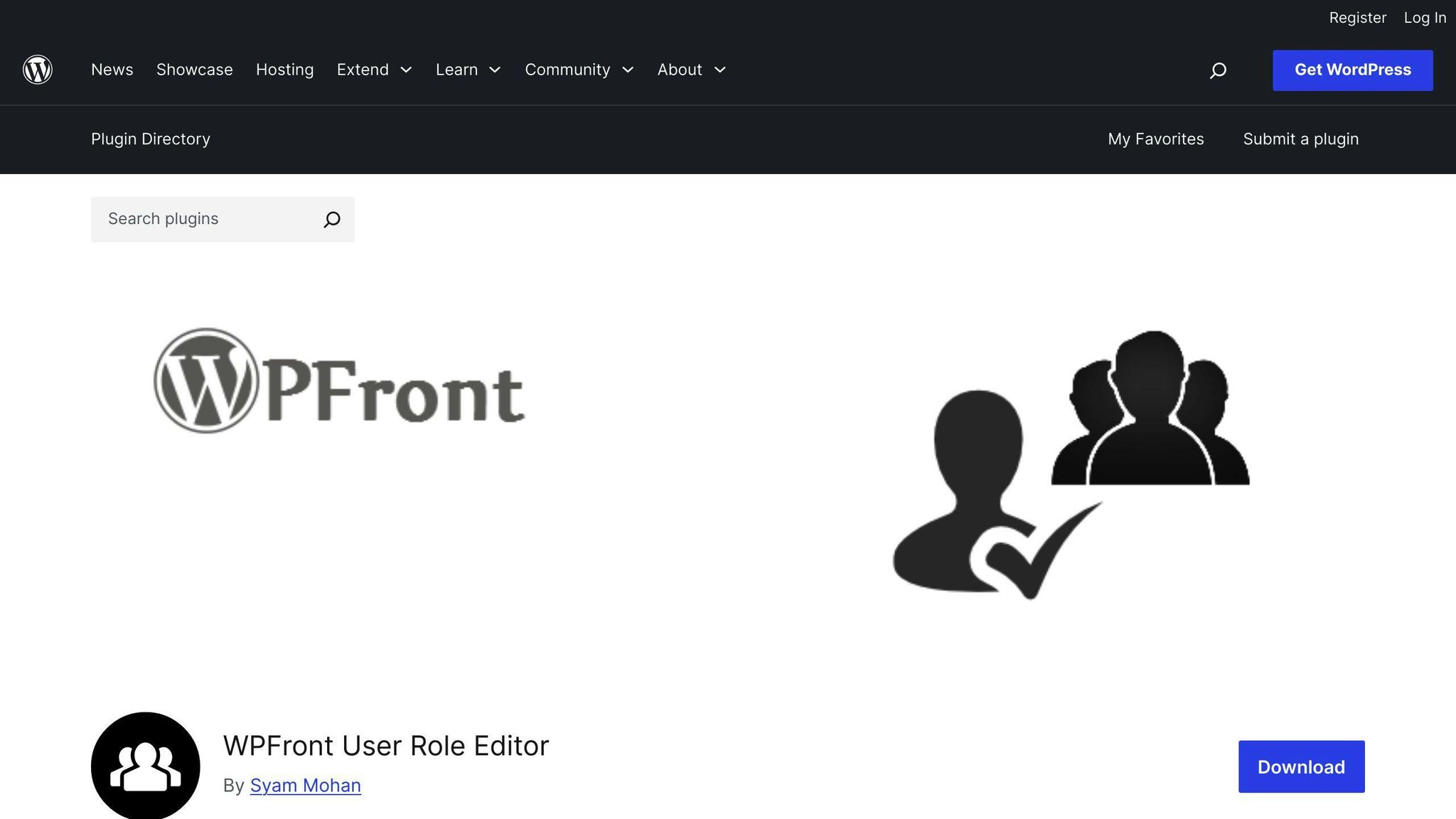The image size is (1456, 819).
Task: Click the Register link
Action: tap(1358, 18)
